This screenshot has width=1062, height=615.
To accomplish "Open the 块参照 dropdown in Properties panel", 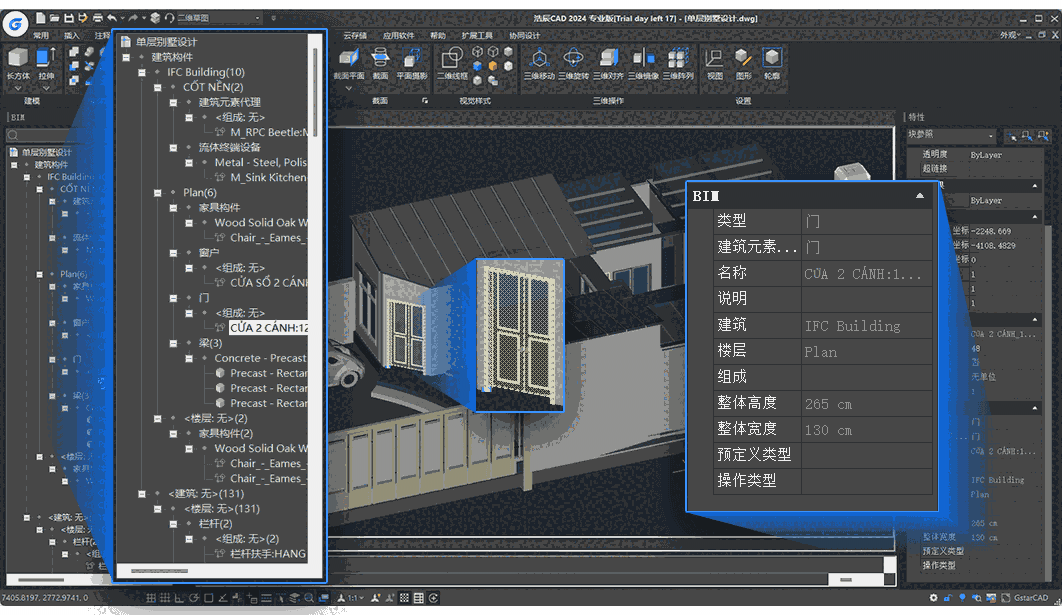I will coord(992,136).
